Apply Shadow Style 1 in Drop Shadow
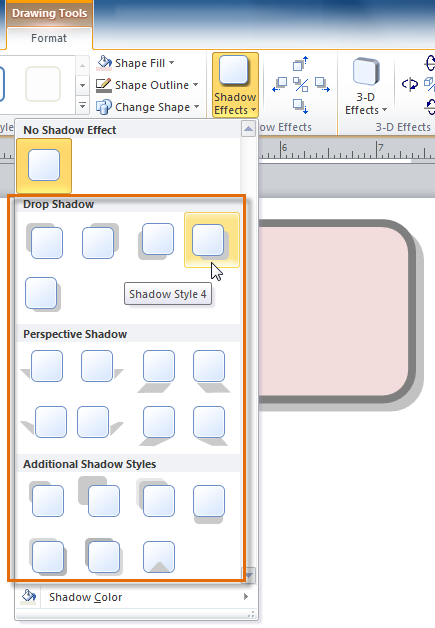The image size is (435, 628). [x=45, y=241]
